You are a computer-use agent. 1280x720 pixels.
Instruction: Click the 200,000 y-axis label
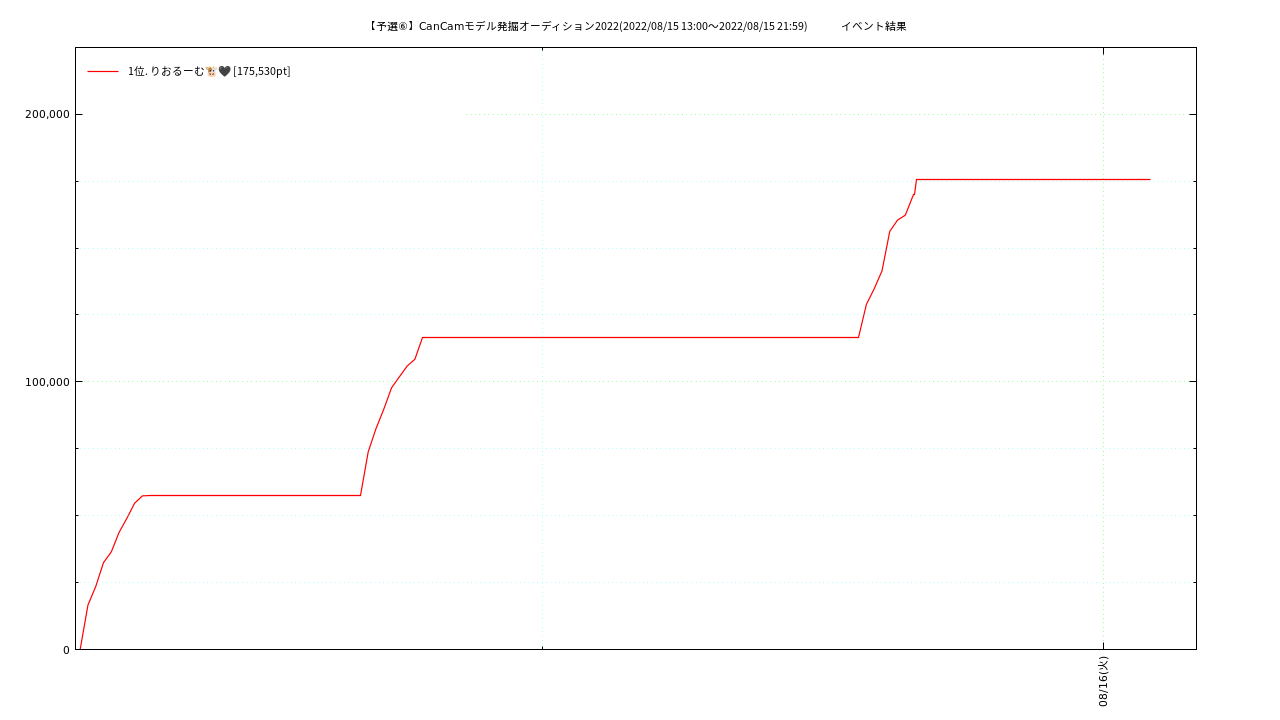click(x=47, y=114)
